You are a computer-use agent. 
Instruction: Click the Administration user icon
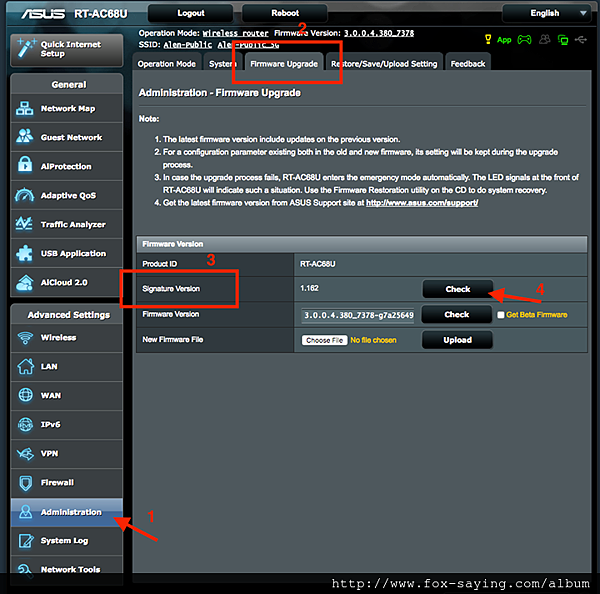click(x=26, y=512)
